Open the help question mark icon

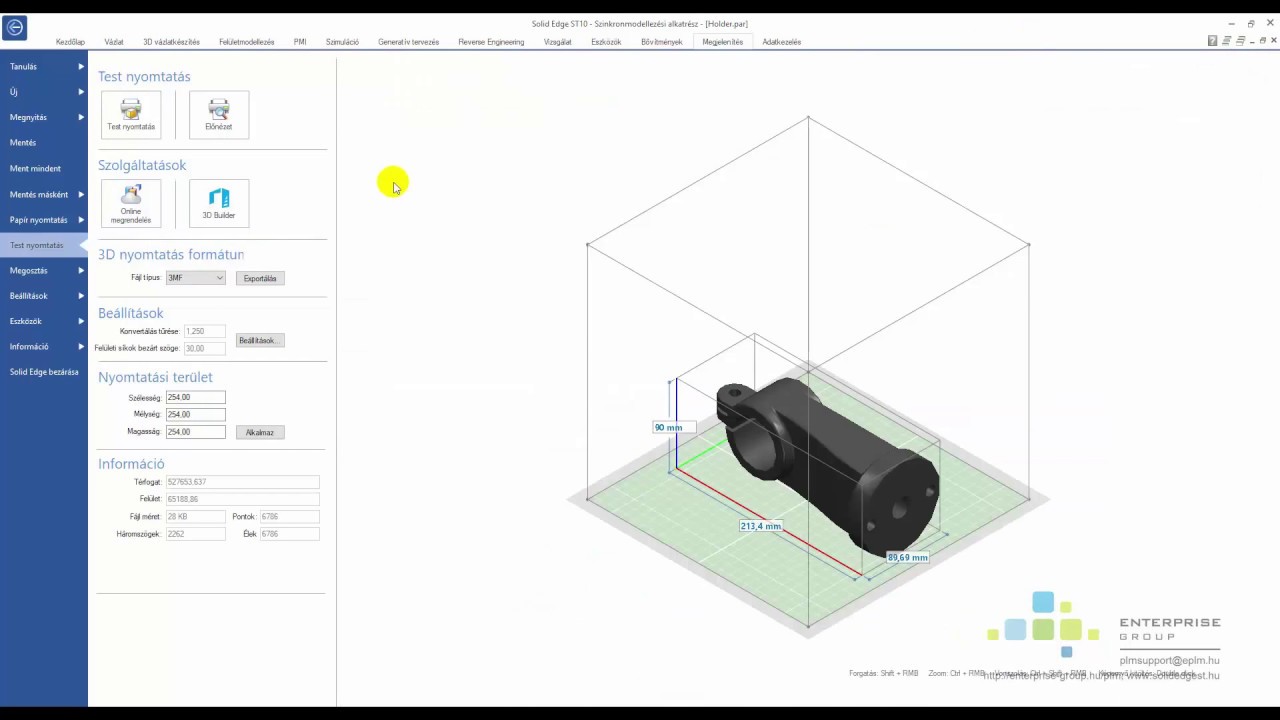coord(1212,41)
